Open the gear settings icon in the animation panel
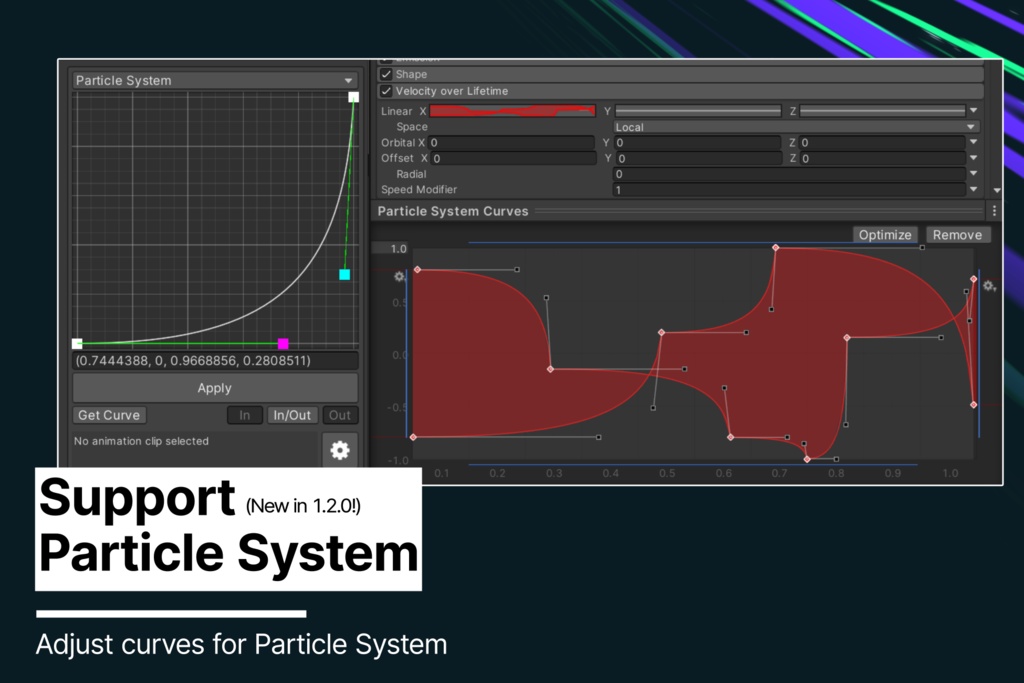1024x683 pixels. 340,450
